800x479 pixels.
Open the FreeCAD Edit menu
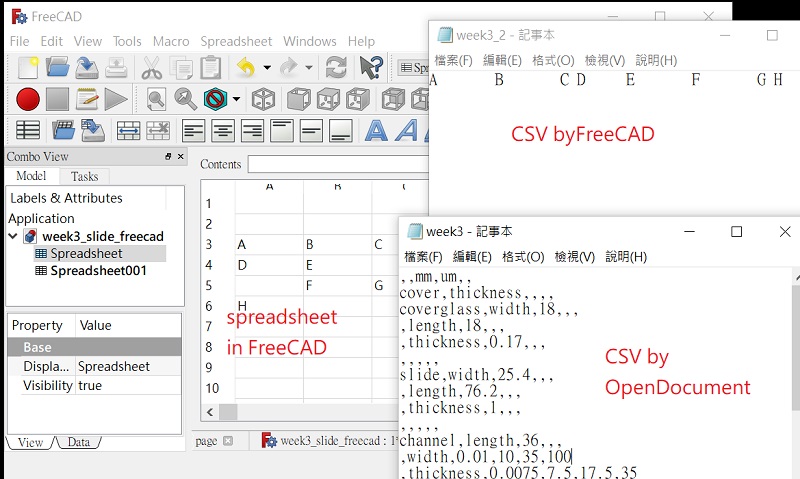pyautogui.click(x=52, y=41)
